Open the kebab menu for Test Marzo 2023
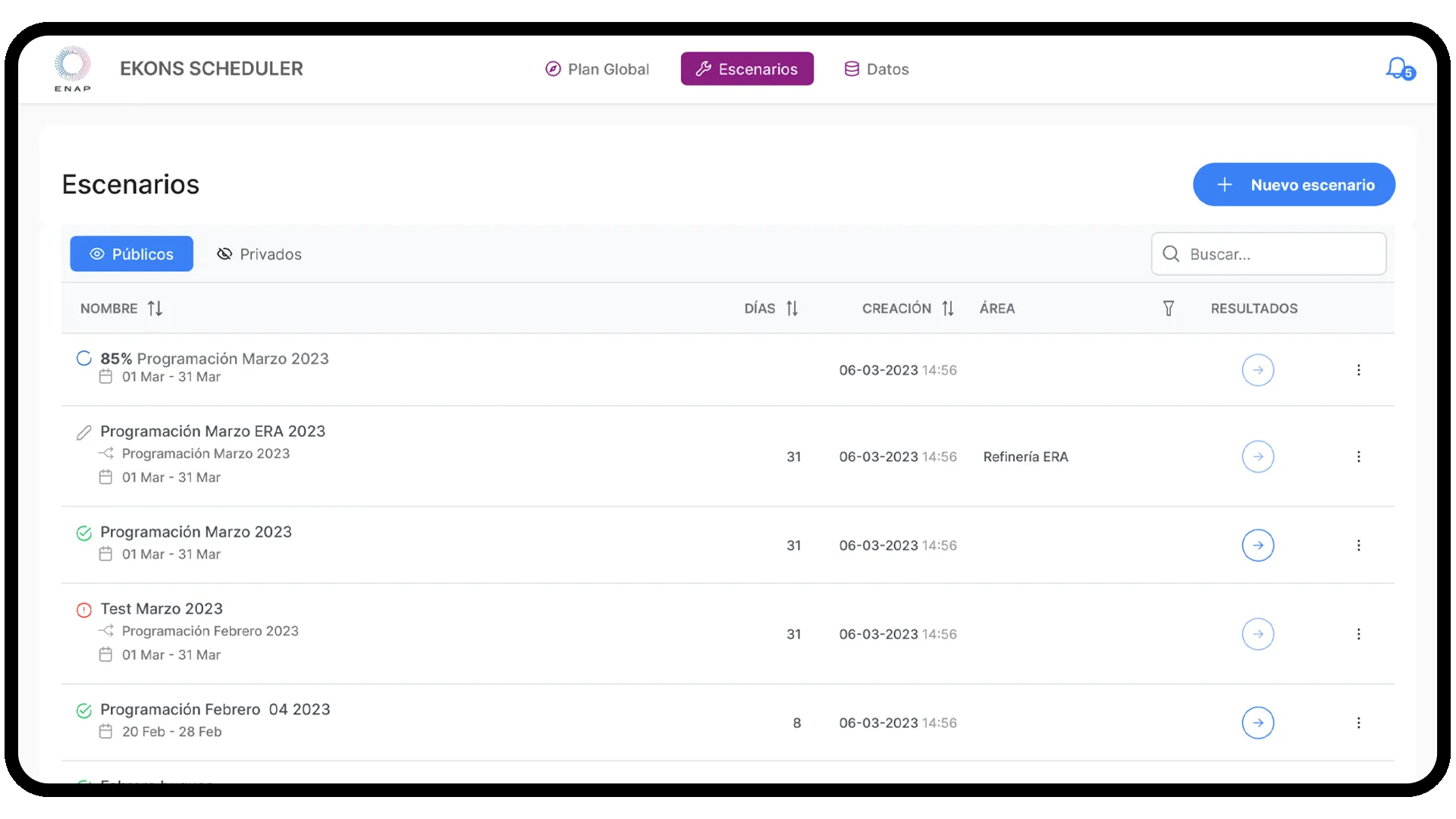Screen dimensions: 1456x819 click(x=1359, y=634)
